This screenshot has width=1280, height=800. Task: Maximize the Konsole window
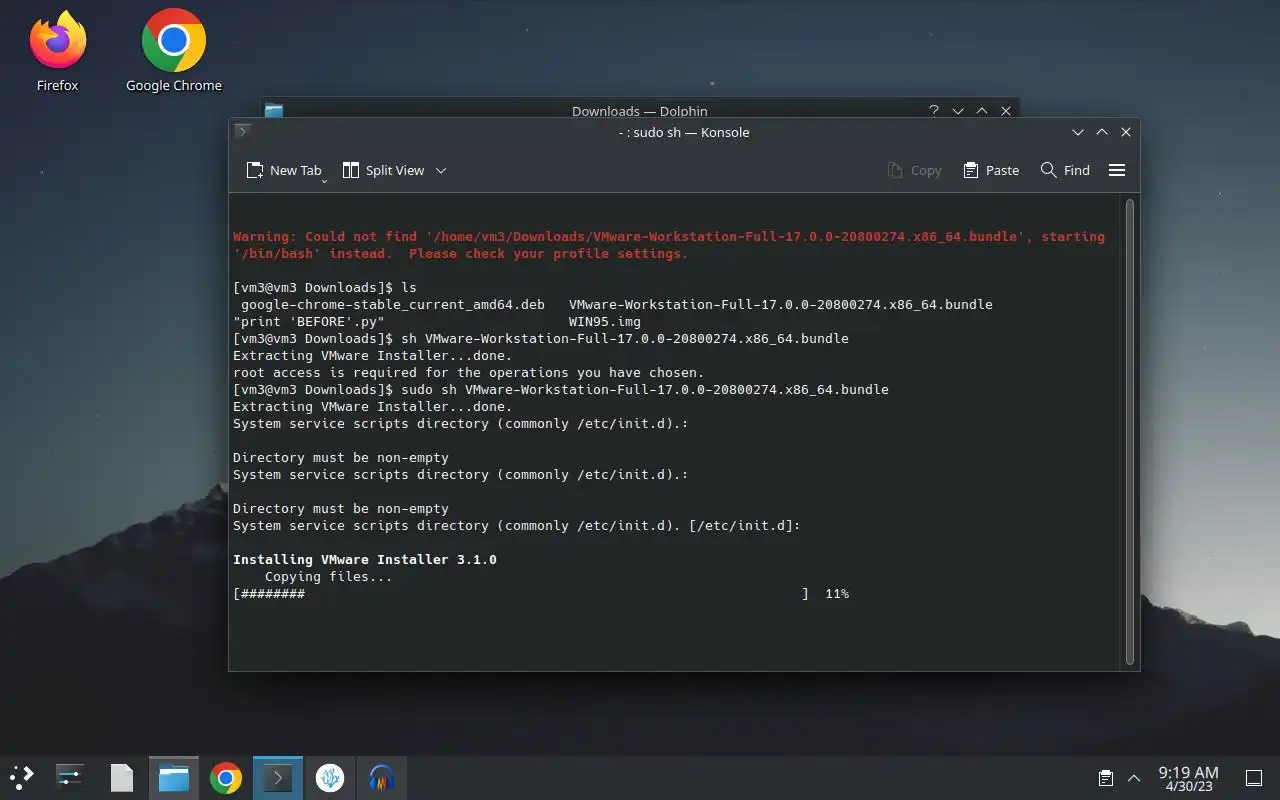pos(1102,132)
